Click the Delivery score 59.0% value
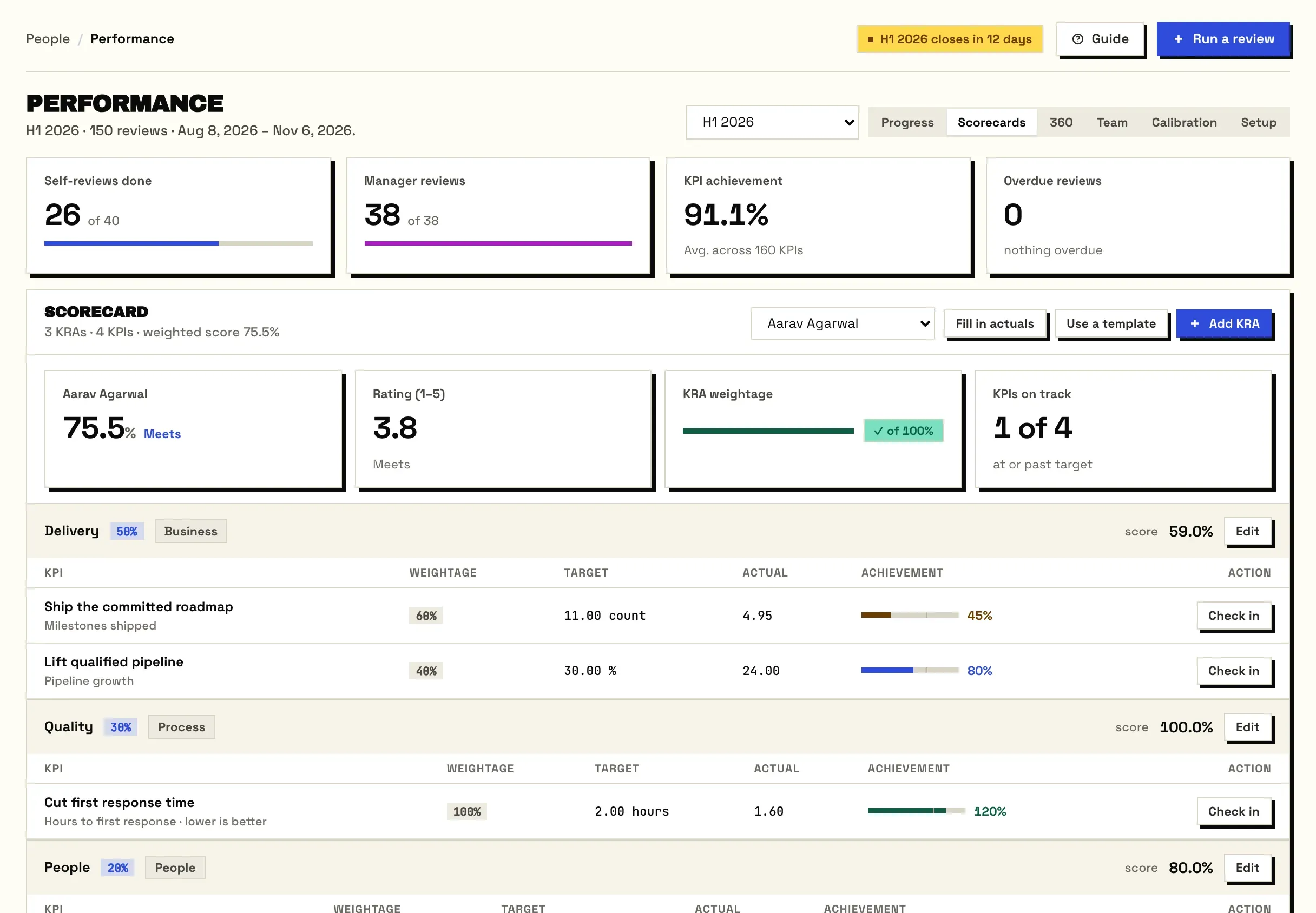Image resolution: width=1316 pixels, height=913 pixels. point(1190,532)
